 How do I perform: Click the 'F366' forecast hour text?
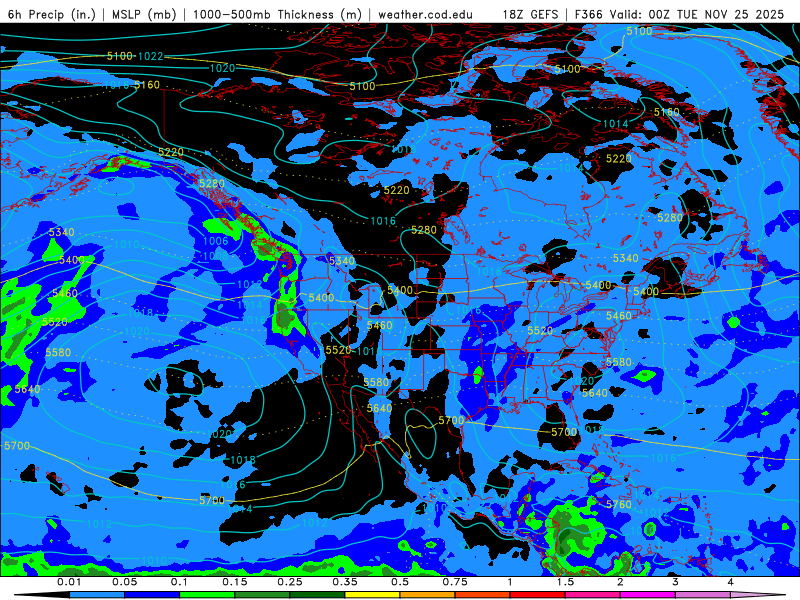pyautogui.click(x=589, y=14)
